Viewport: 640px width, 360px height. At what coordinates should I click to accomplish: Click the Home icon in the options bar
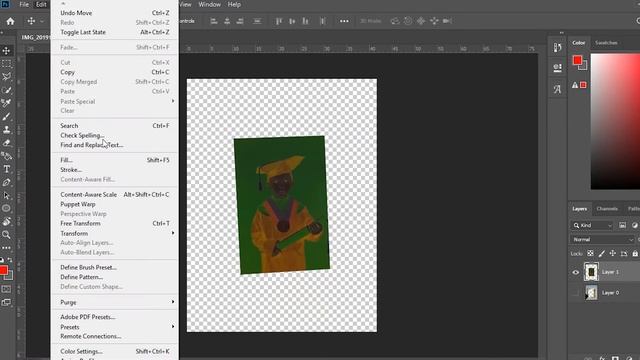tap(10, 21)
